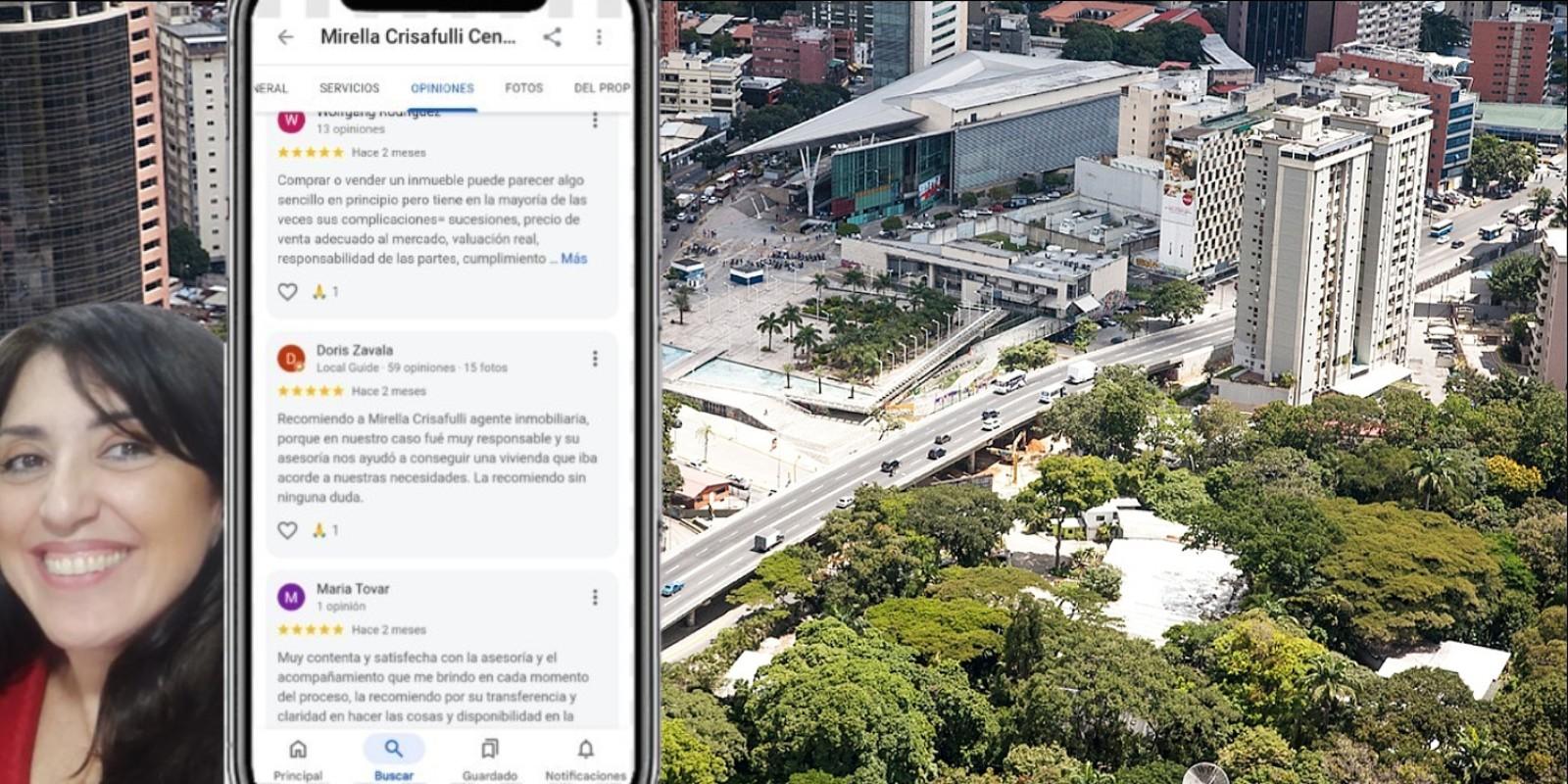Image resolution: width=1568 pixels, height=784 pixels.
Task: Open the FOTOS tab
Action: pos(523,88)
